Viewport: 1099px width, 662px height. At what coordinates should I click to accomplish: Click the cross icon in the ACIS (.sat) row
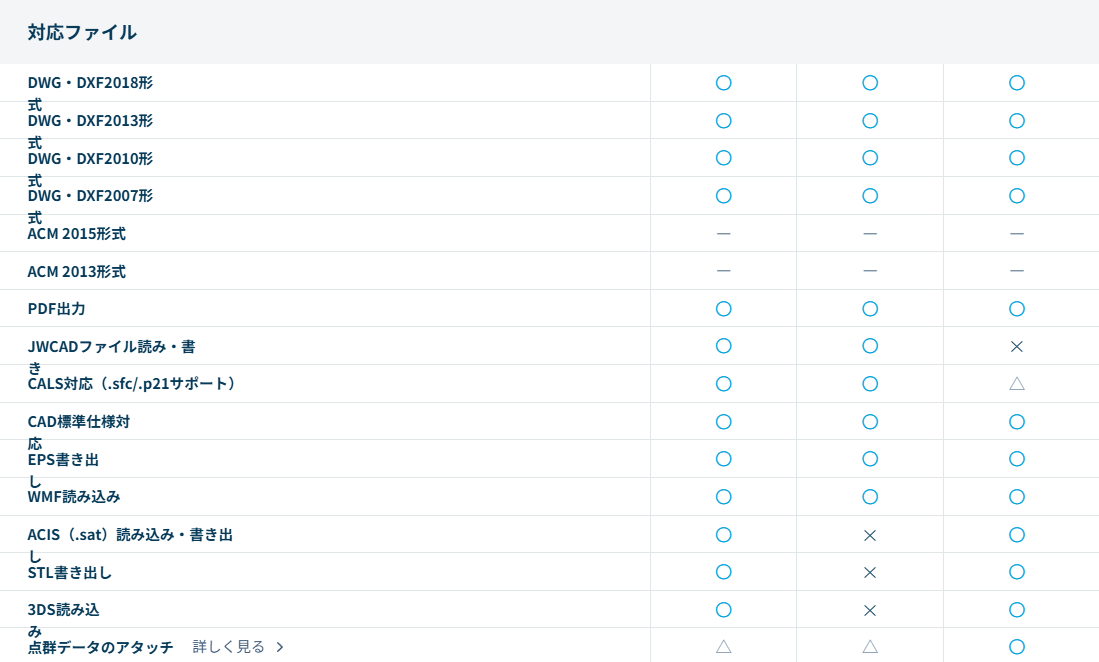pos(870,535)
